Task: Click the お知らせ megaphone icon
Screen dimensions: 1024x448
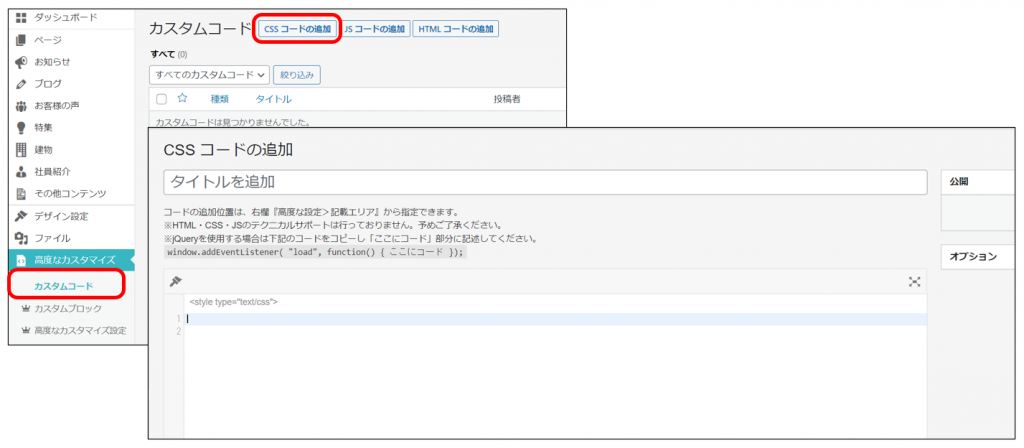Action: (x=21, y=62)
